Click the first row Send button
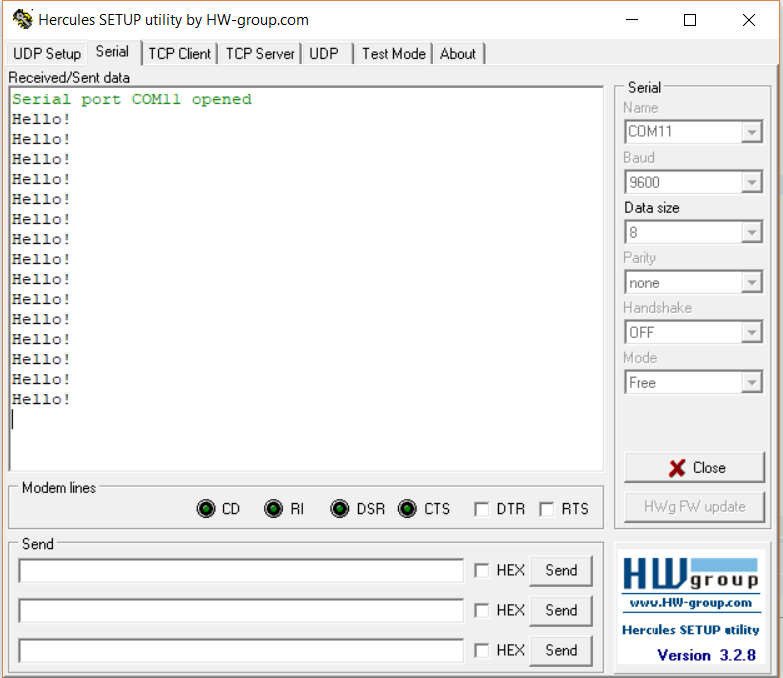This screenshot has height=678, width=783. click(561, 571)
